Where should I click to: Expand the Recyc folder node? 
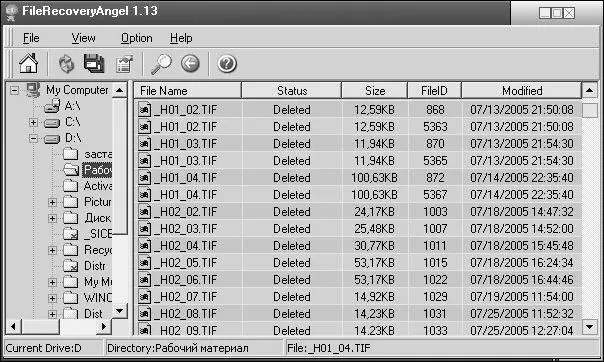pyautogui.click(x=52, y=250)
